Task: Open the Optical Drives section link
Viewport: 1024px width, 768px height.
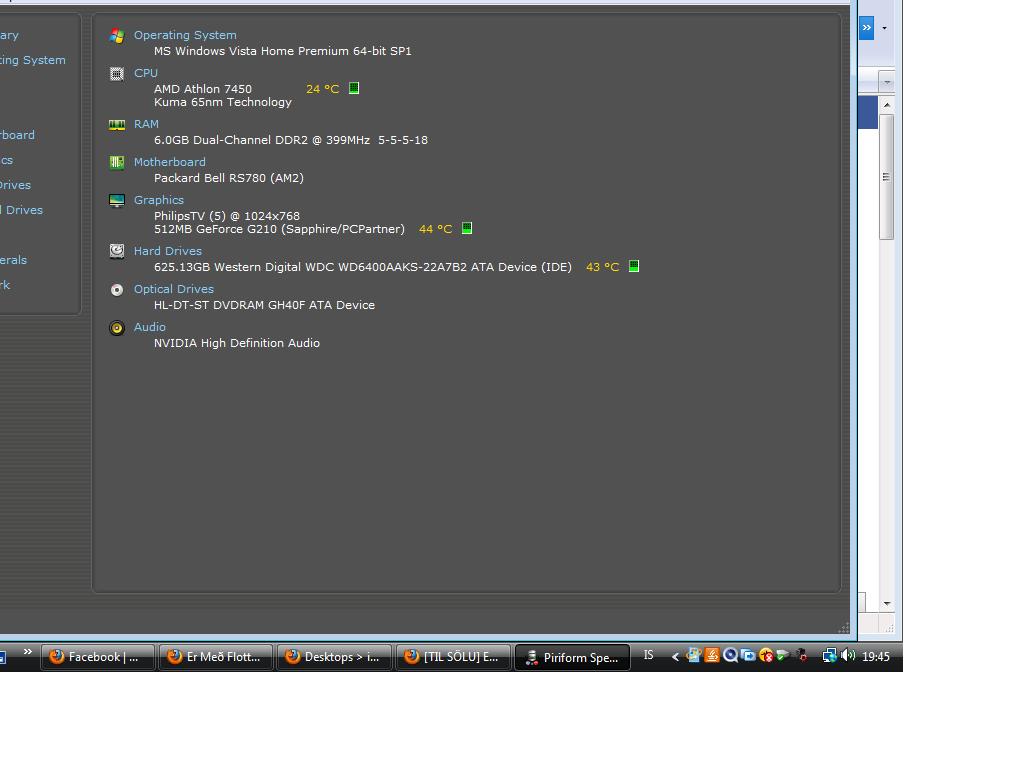Action: 174,289
